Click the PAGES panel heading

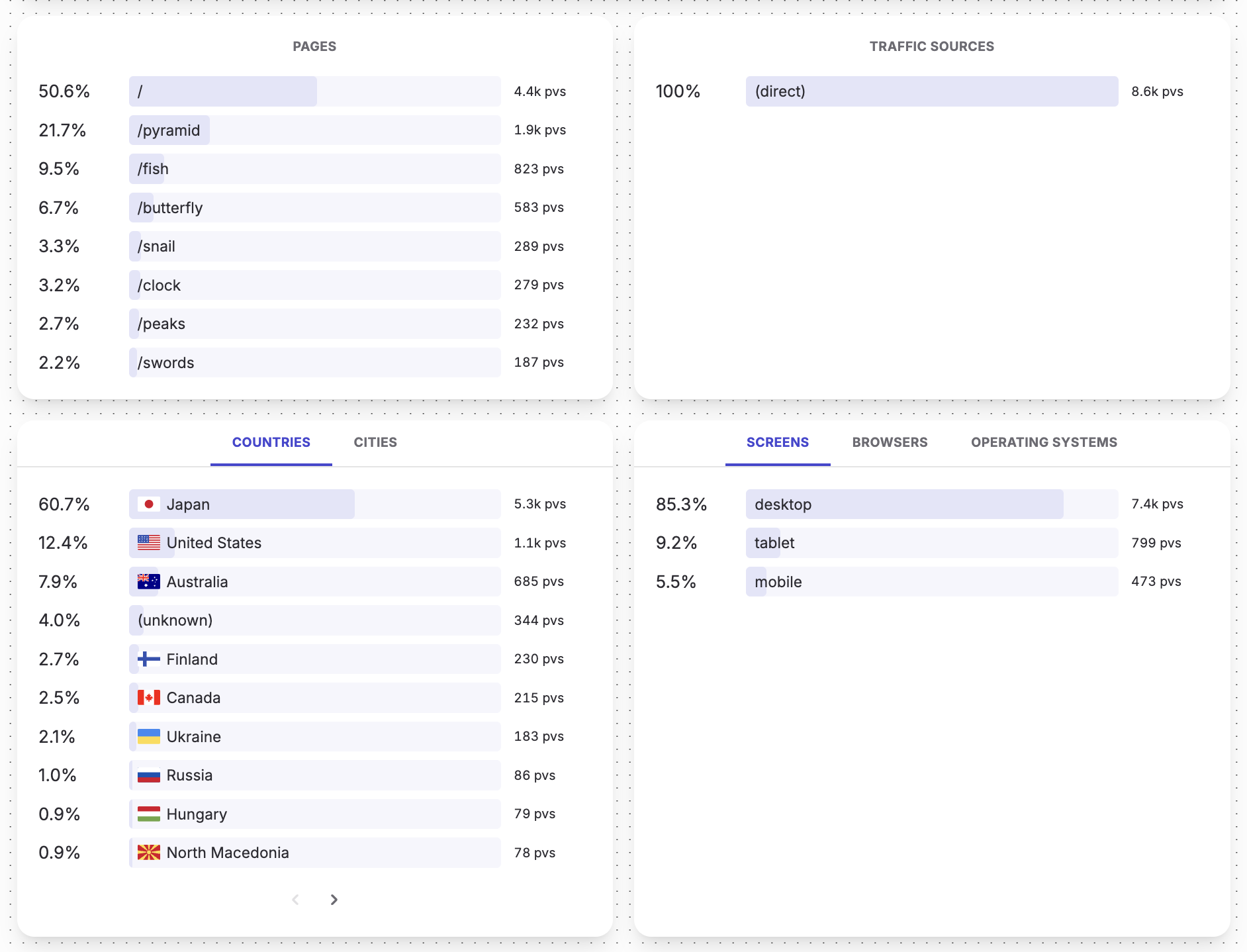point(314,46)
